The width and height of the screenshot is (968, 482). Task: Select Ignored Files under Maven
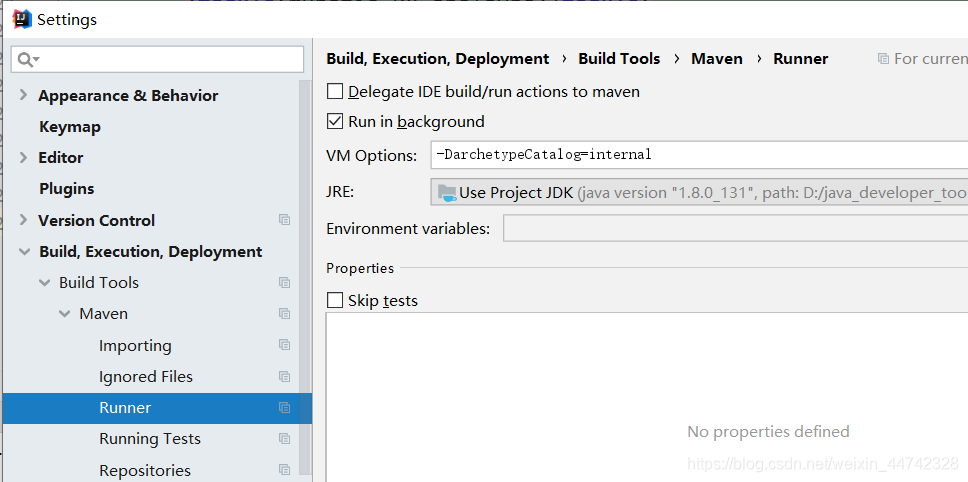(x=146, y=376)
